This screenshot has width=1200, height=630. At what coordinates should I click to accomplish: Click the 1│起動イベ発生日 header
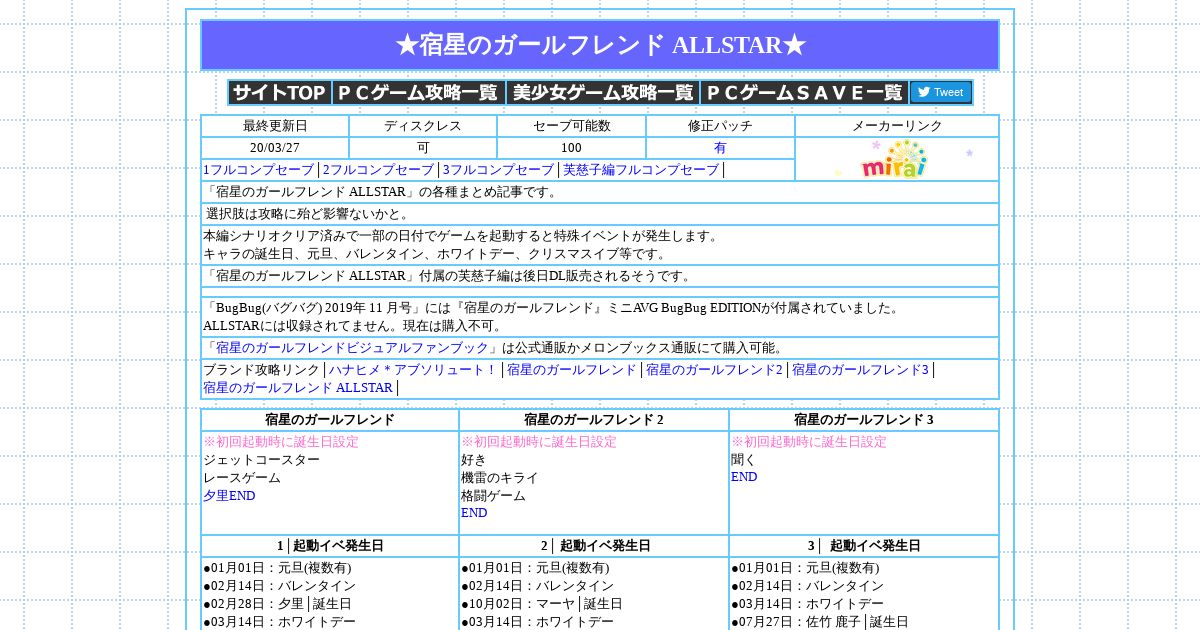click(330, 546)
